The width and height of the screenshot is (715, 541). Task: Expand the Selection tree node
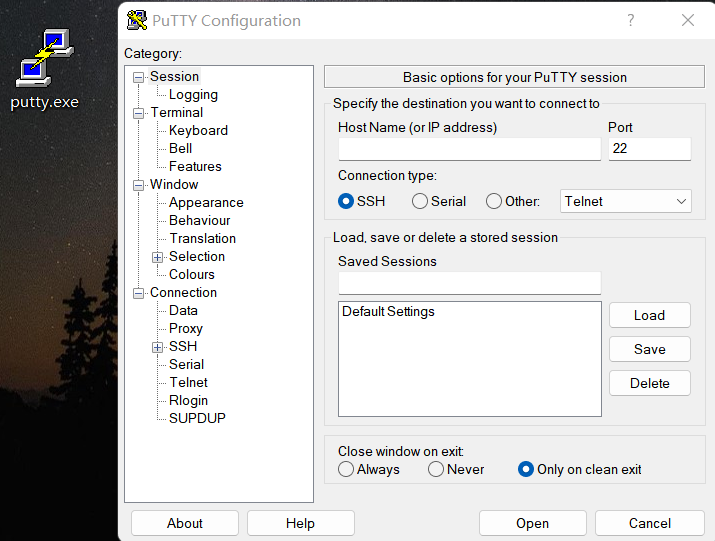(157, 257)
